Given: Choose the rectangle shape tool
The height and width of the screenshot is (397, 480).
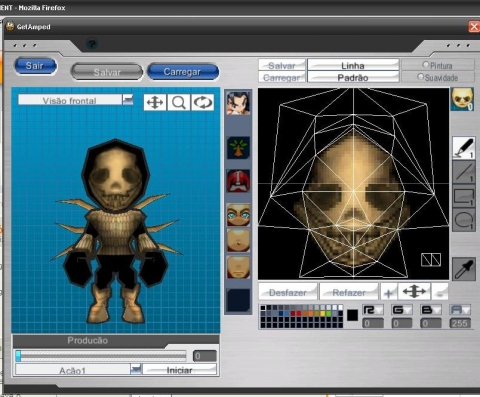Looking at the screenshot, I should pyautogui.click(x=464, y=196).
